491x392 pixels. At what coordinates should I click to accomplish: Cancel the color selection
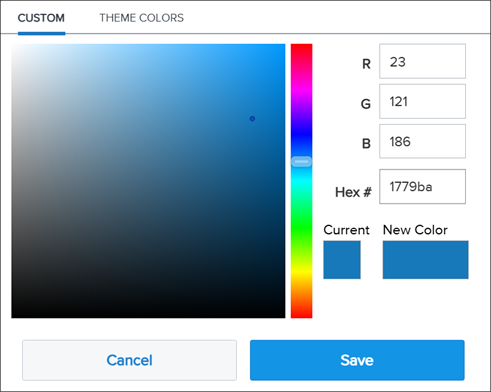pos(129,360)
